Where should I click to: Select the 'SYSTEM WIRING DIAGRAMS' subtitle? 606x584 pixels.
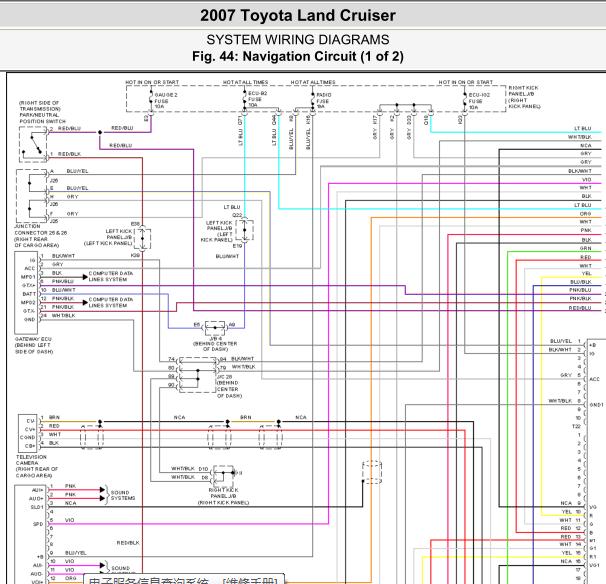coord(298,40)
